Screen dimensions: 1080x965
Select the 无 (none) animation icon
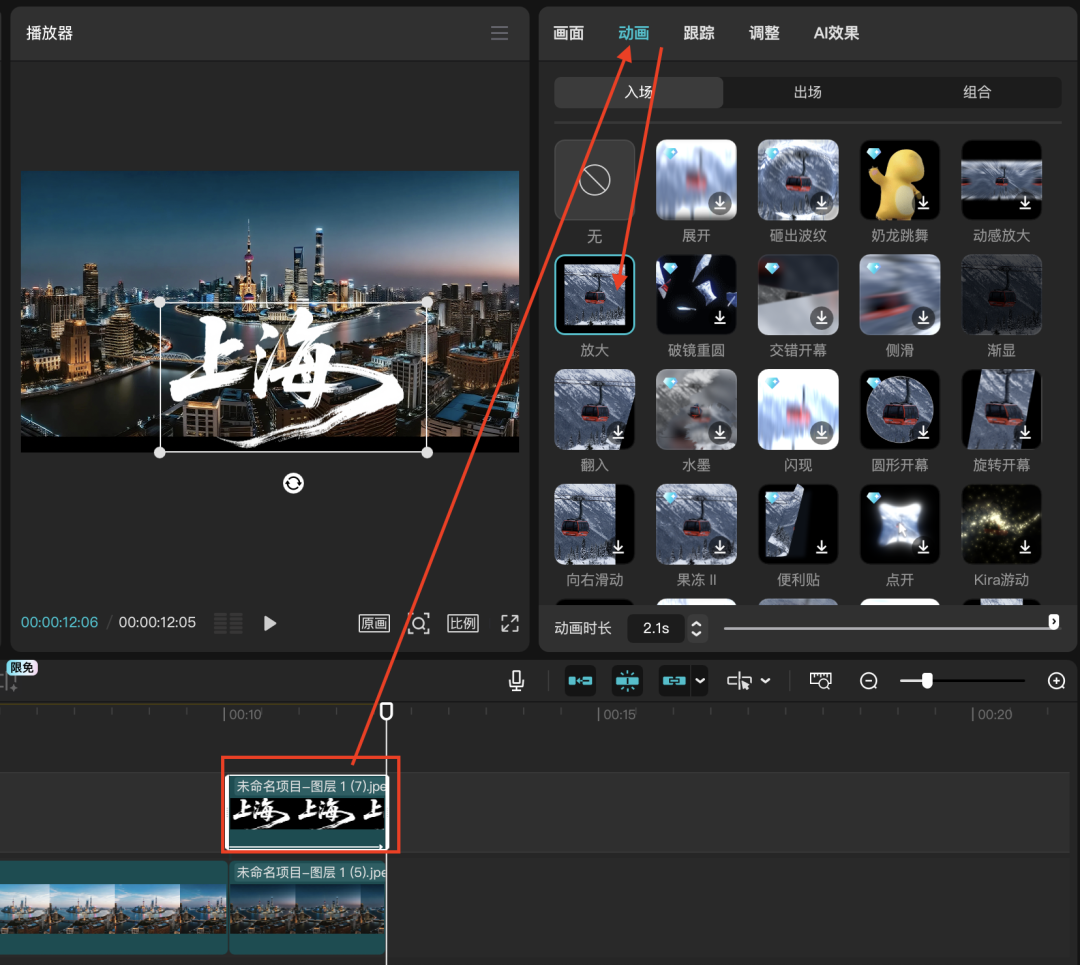tap(595, 180)
